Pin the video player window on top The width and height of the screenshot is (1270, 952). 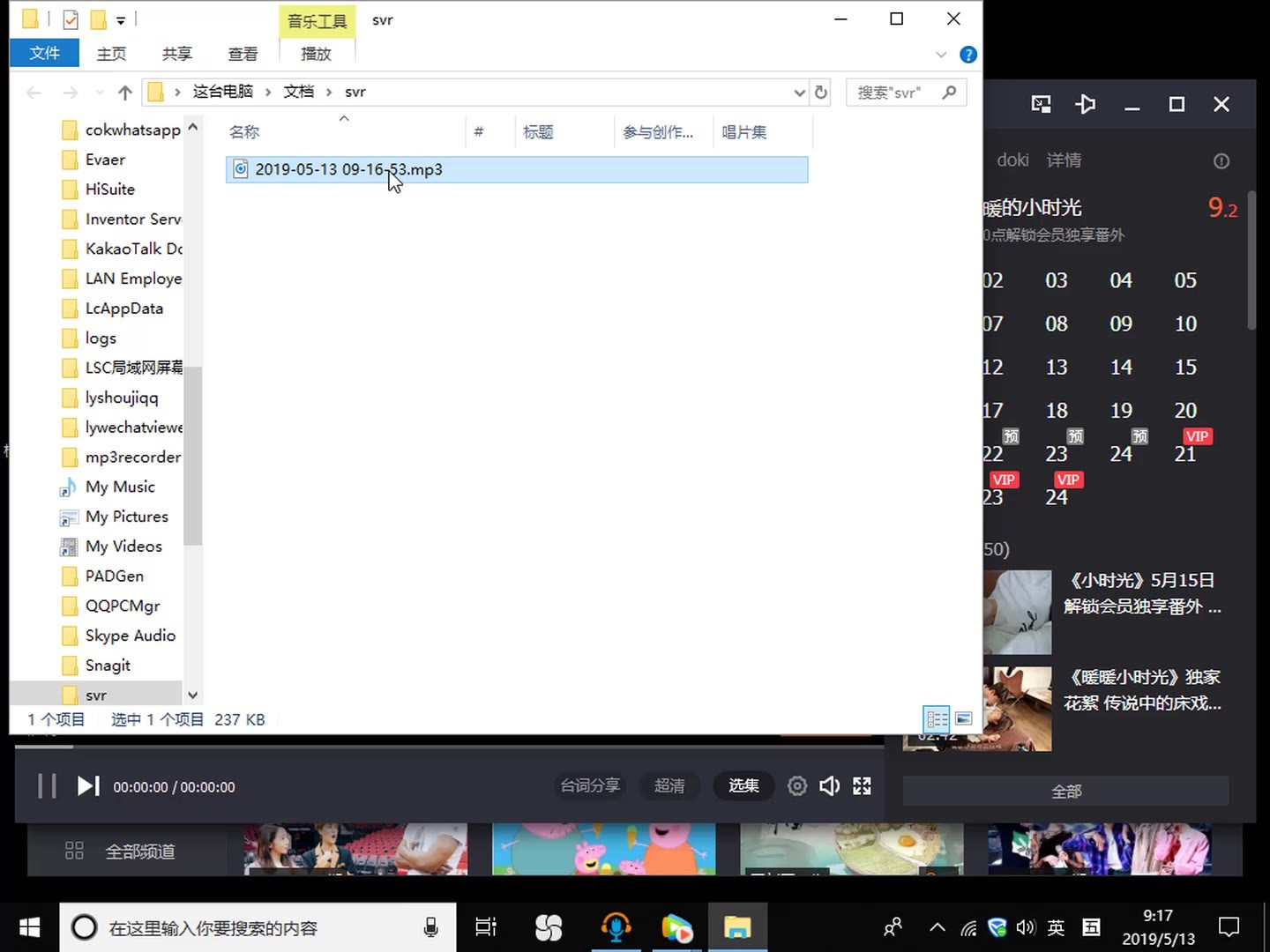click(x=1086, y=105)
